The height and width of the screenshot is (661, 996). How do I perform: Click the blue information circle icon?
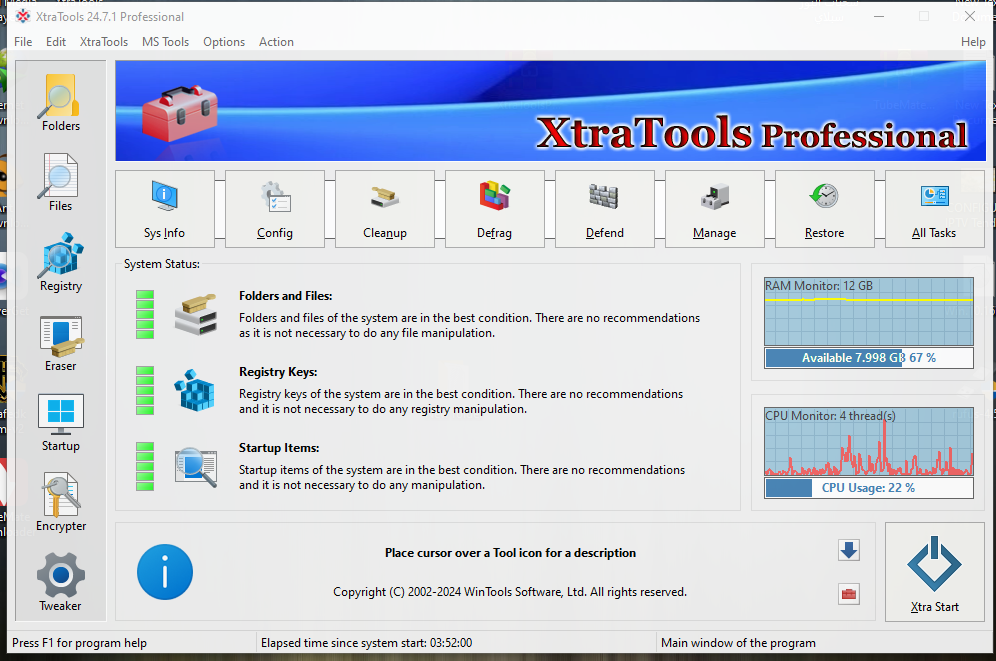coord(165,572)
